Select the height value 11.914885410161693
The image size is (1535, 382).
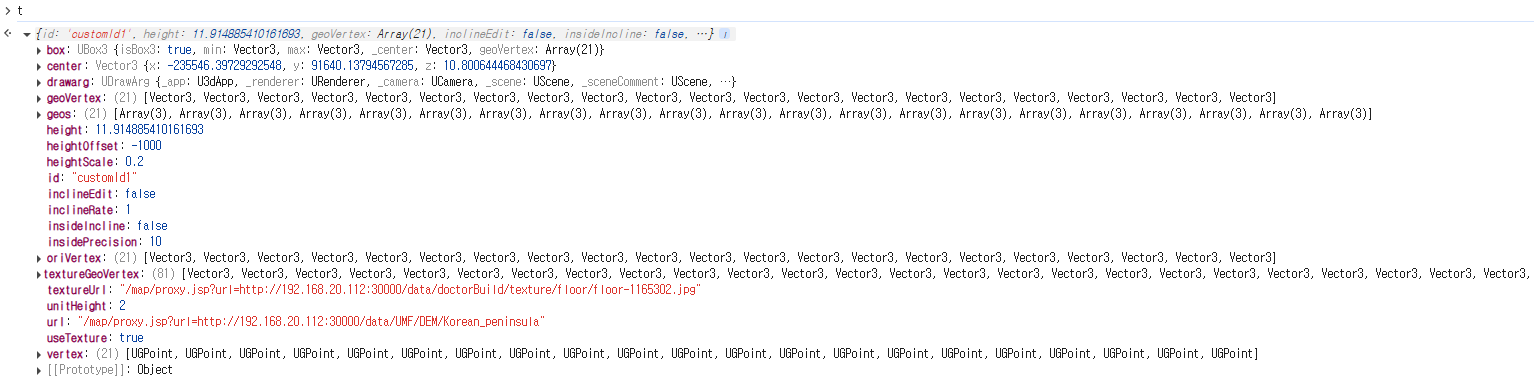(x=149, y=130)
